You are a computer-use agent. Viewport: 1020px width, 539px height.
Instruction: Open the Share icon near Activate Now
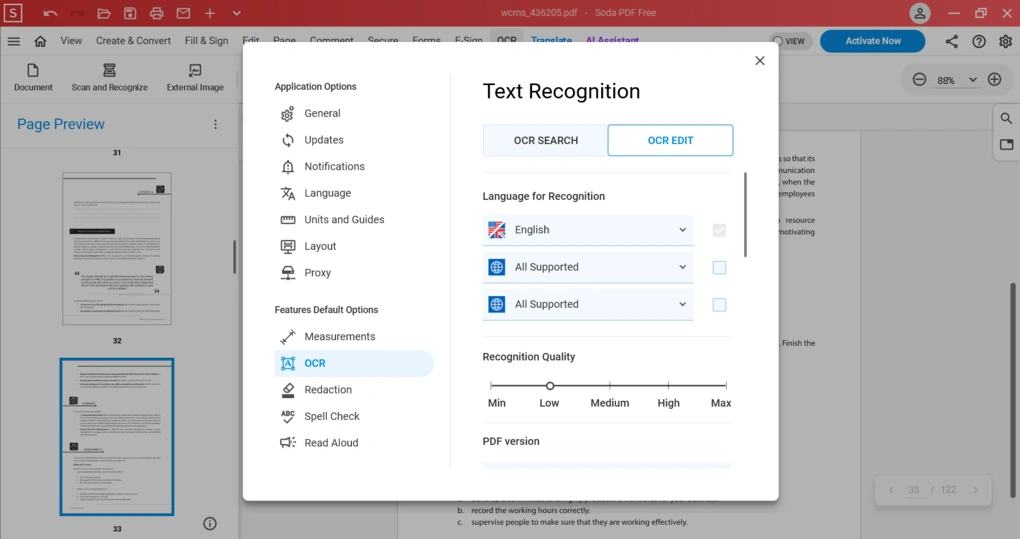tap(951, 41)
